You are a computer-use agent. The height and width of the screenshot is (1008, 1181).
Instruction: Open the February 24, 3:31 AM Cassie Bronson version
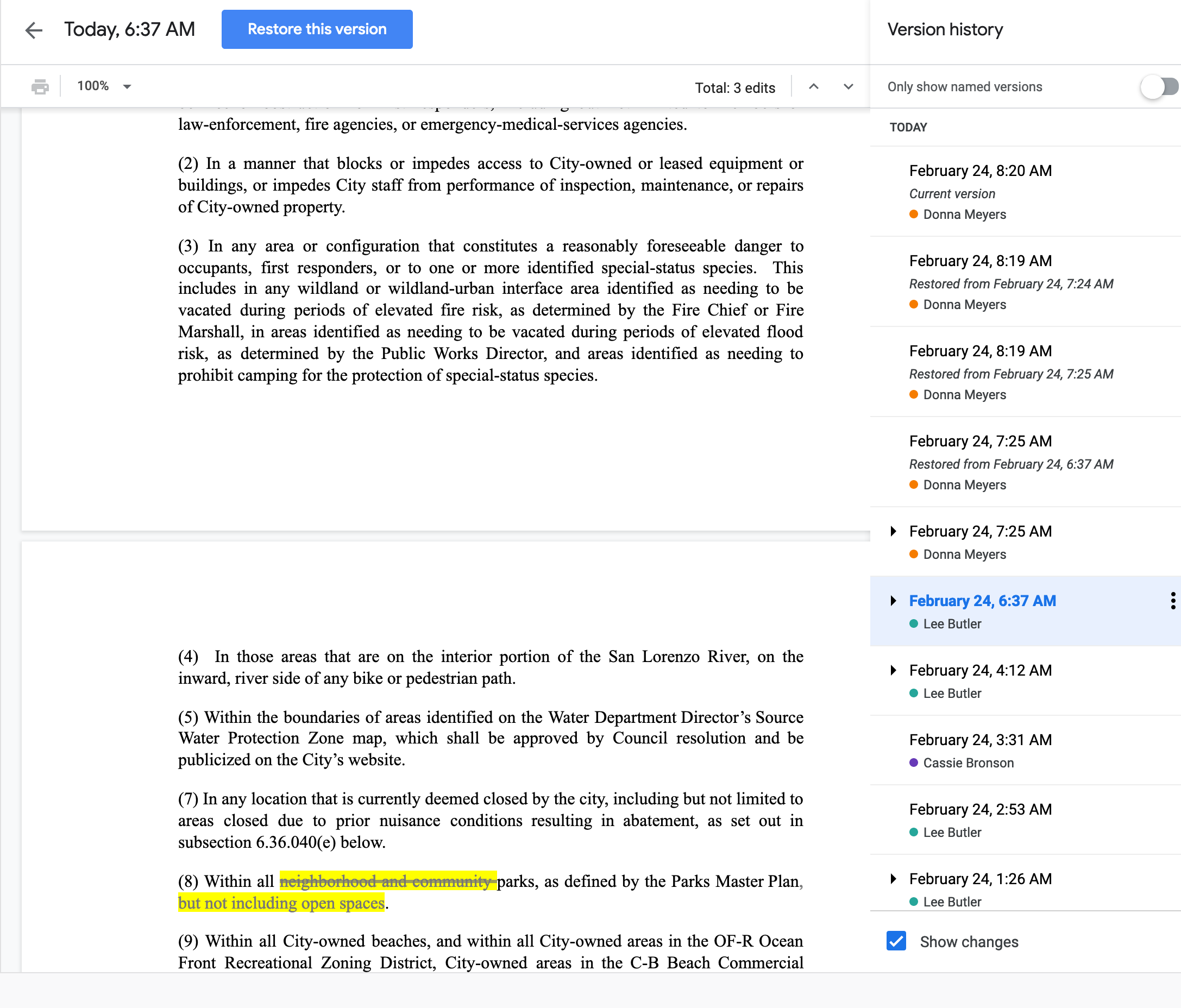coord(980,740)
